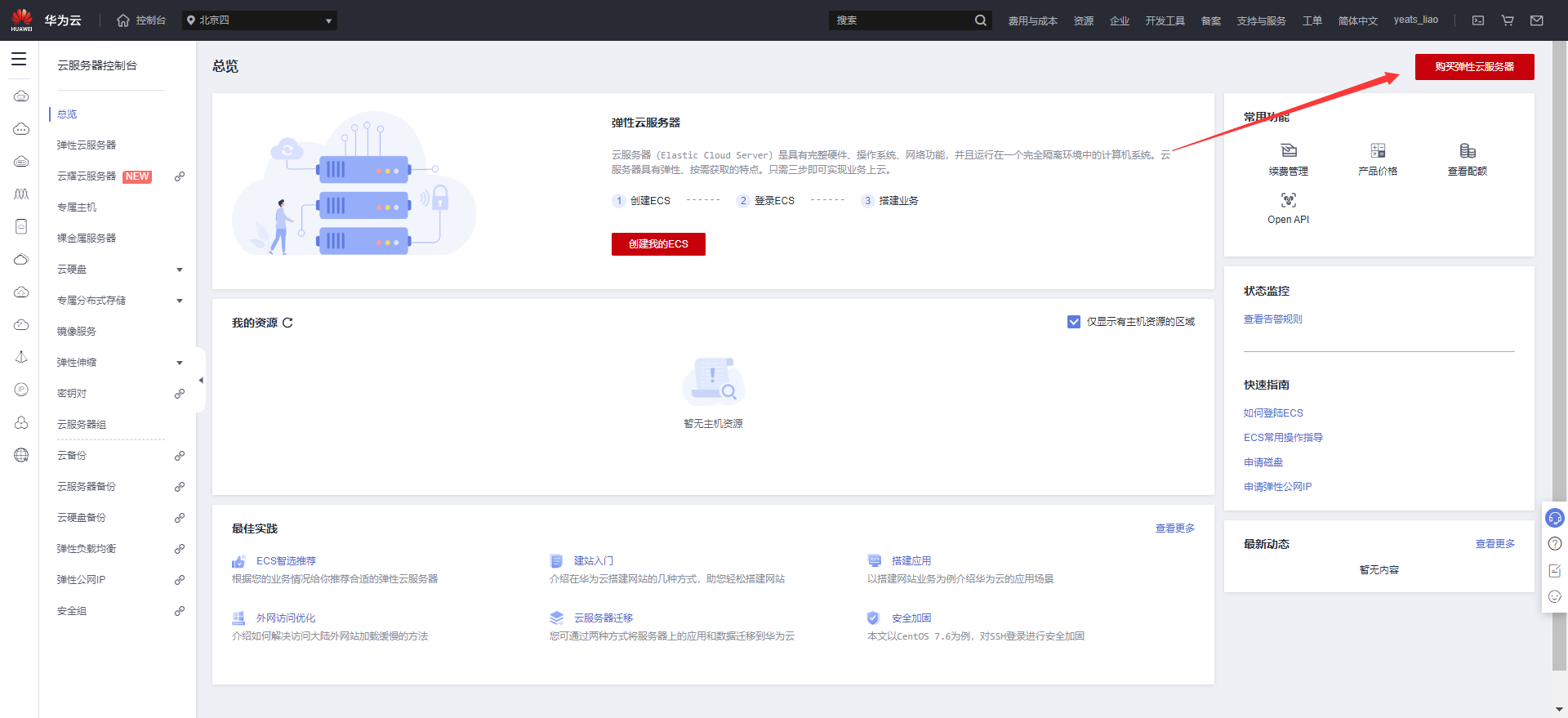
Task: Open link icon beside 密钥对
Action: point(180,394)
